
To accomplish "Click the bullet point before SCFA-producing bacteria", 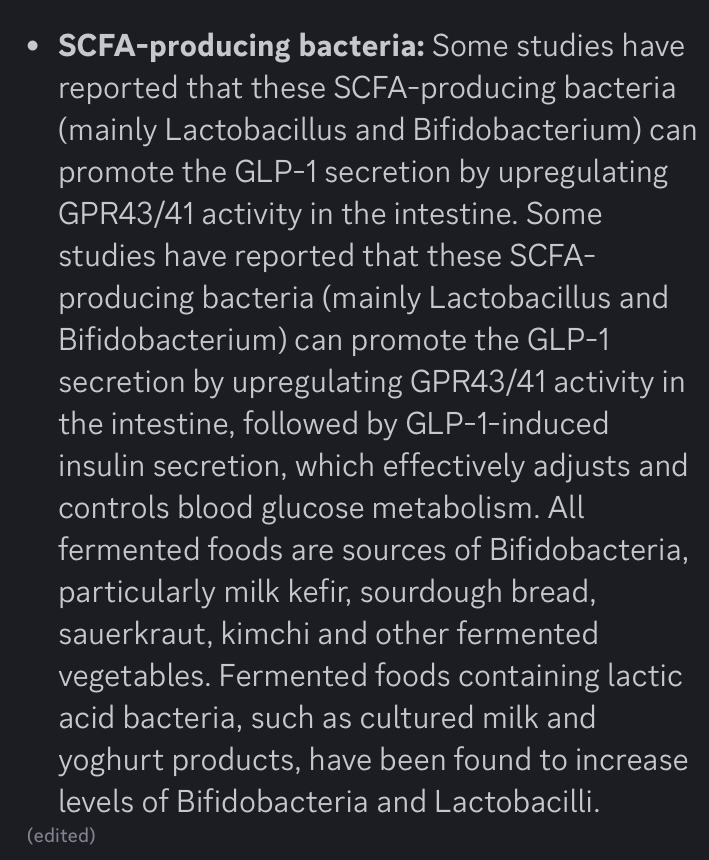I will tap(33, 47).
